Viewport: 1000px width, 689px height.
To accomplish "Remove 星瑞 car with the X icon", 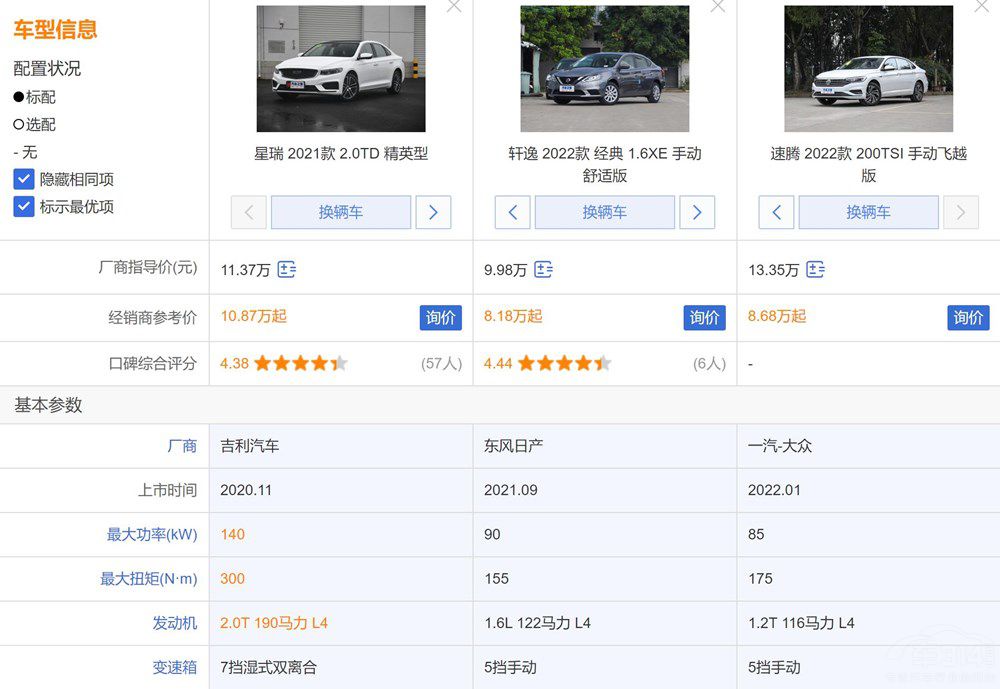I will click(454, 6).
